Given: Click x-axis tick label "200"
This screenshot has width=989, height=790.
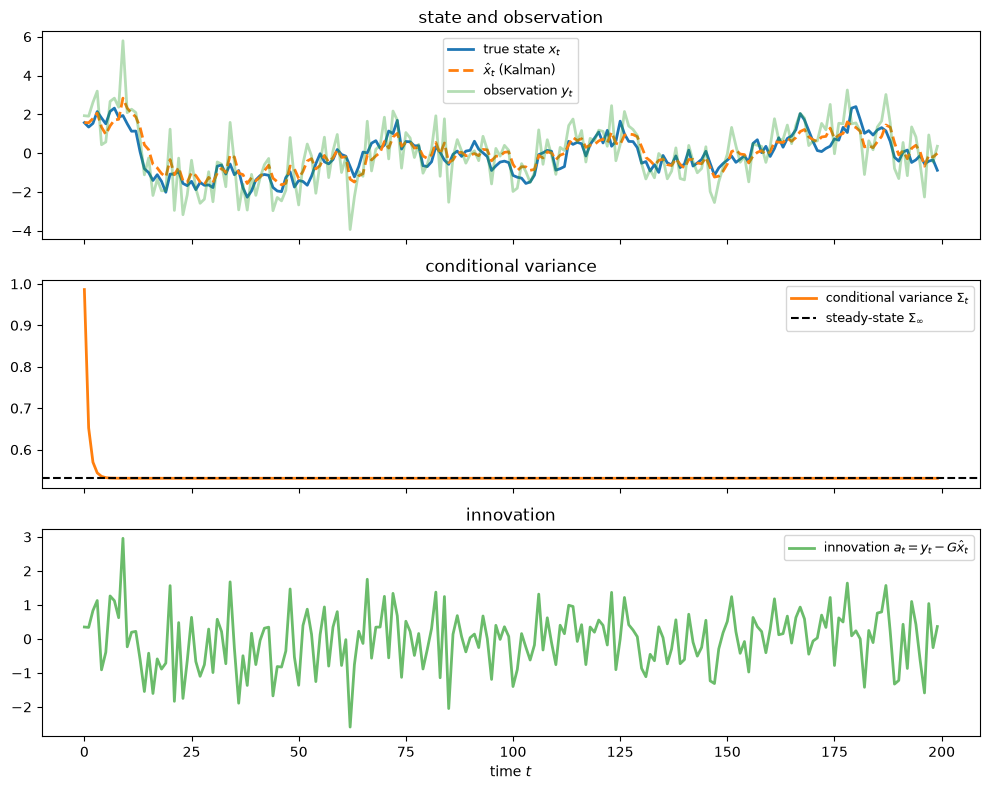Looking at the screenshot, I should click(x=942, y=752).
